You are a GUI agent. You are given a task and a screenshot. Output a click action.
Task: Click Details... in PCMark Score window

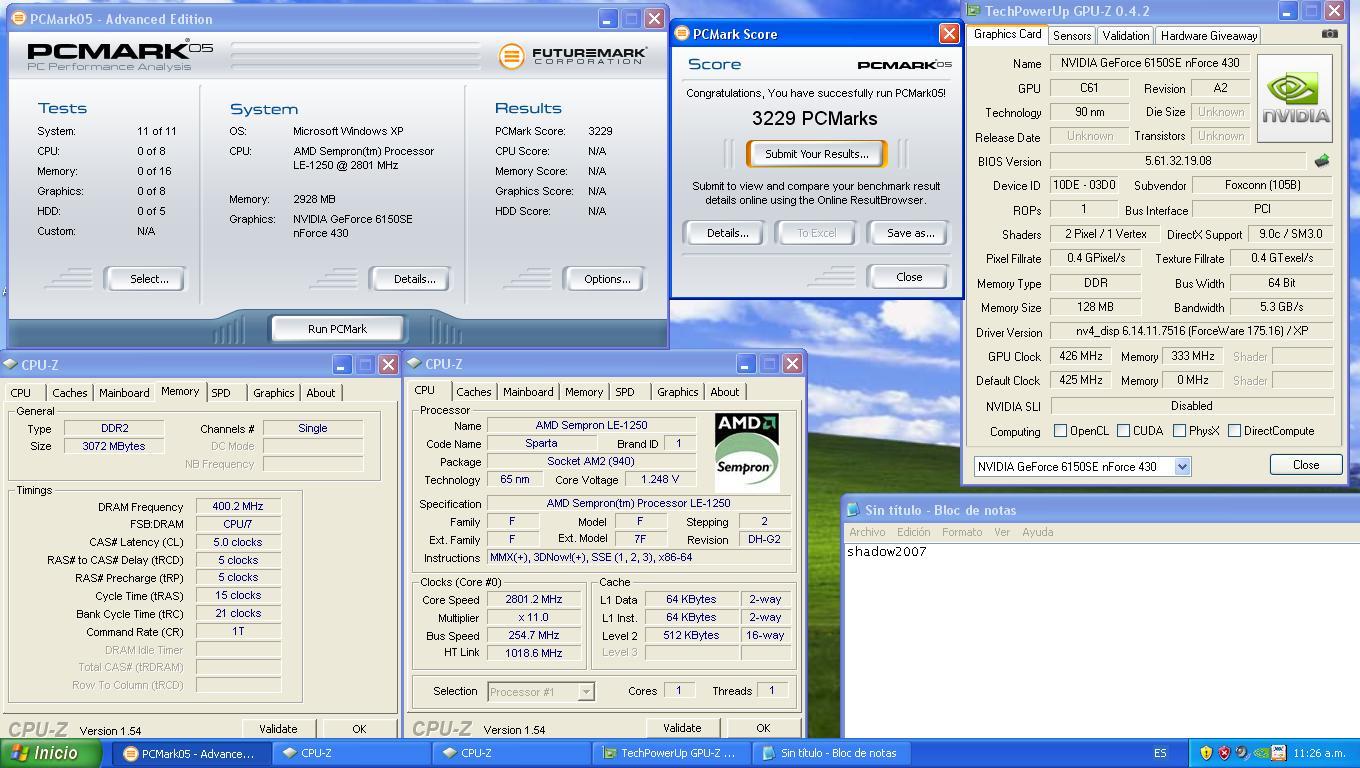pos(727,233)
